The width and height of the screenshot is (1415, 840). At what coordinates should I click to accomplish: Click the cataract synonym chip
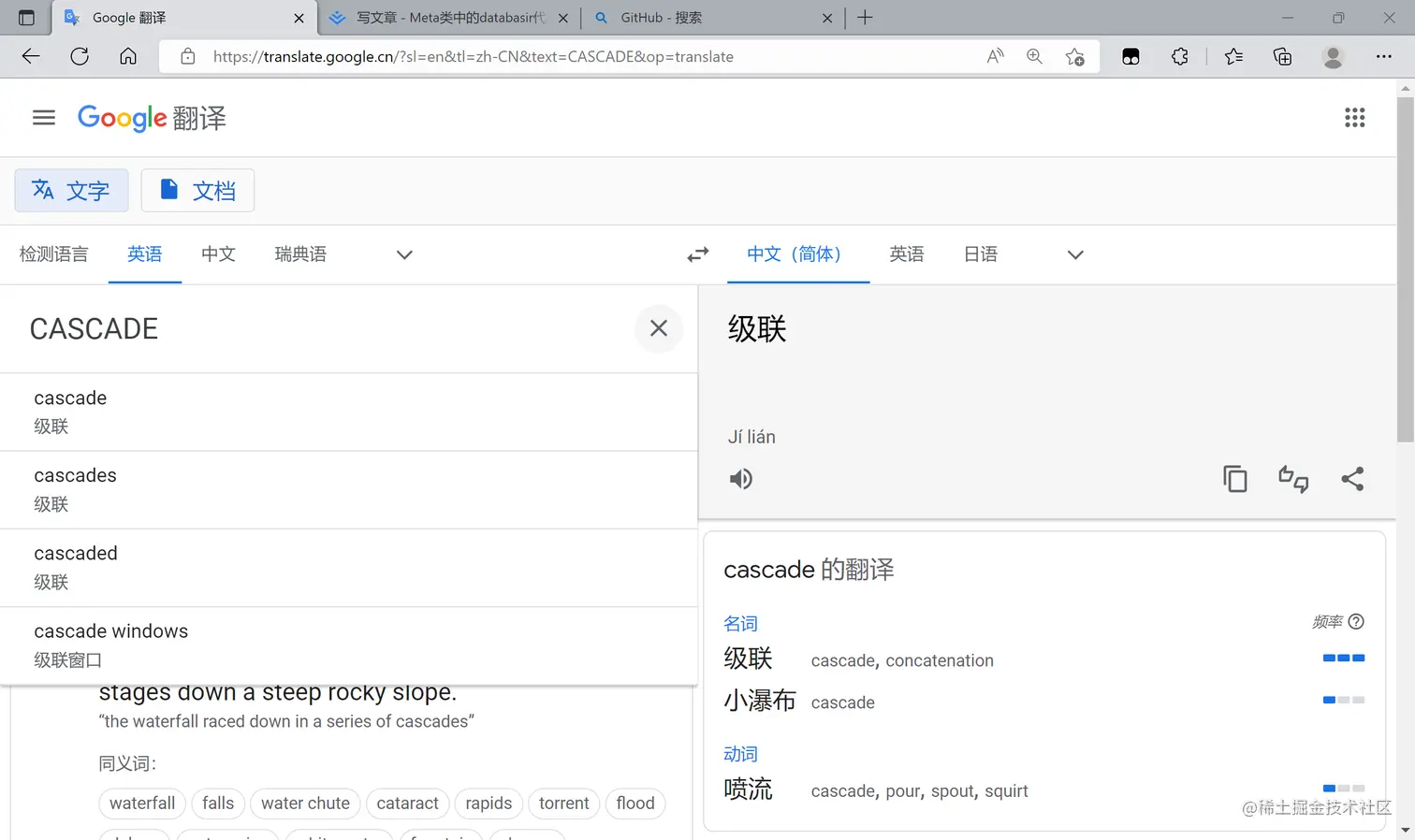(407, 804)
